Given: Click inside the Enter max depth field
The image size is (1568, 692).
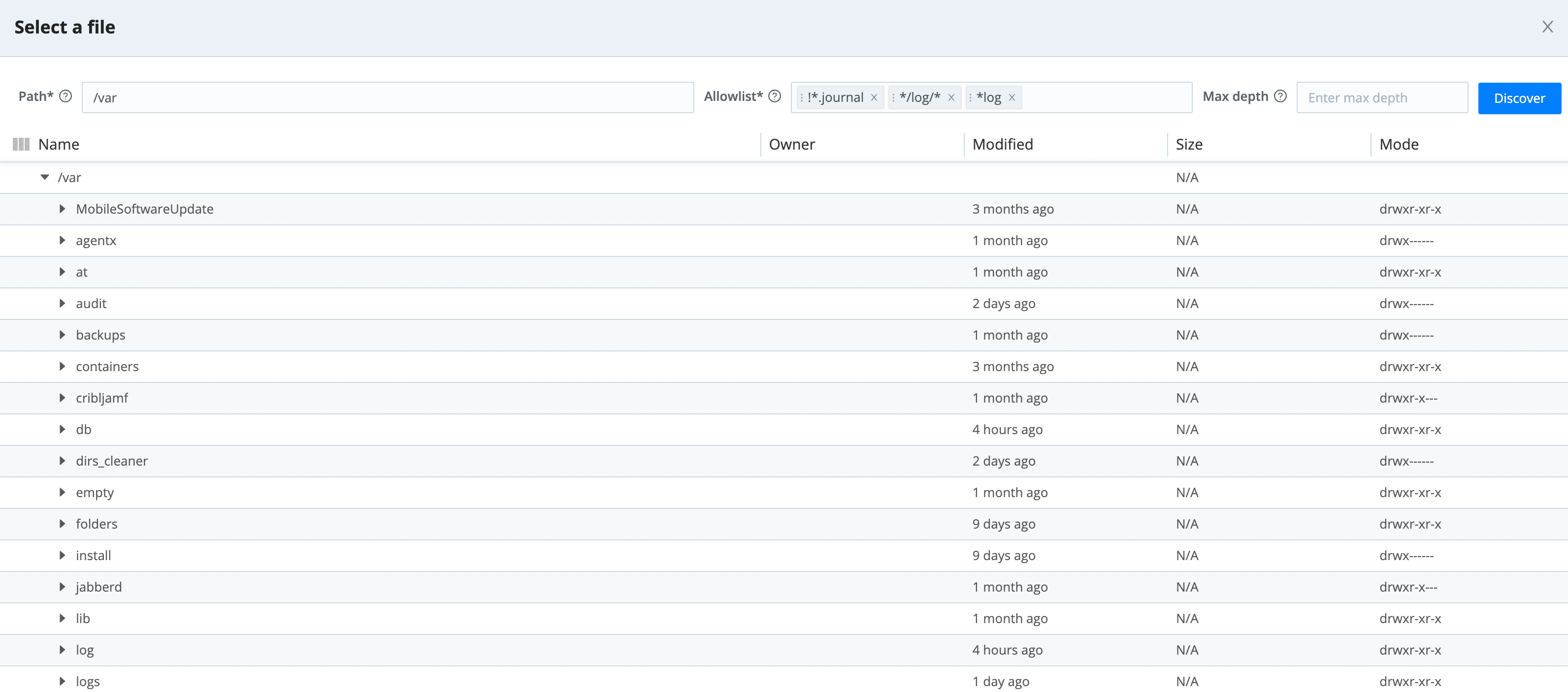Looking at the screenshot, I should coord(1382,97).
